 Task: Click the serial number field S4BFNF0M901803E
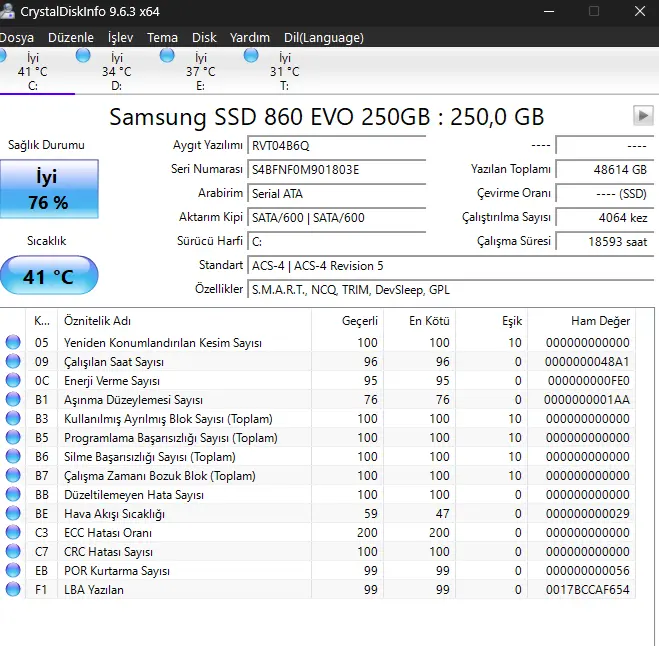pyautogui.click(x=337, y=170)
